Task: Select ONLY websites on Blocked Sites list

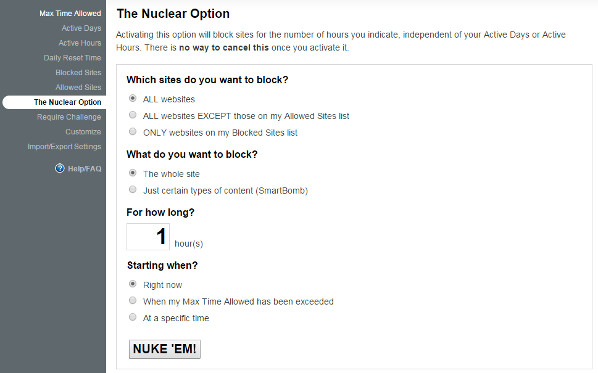Action: pyautogui.click(x=132, y=132)
